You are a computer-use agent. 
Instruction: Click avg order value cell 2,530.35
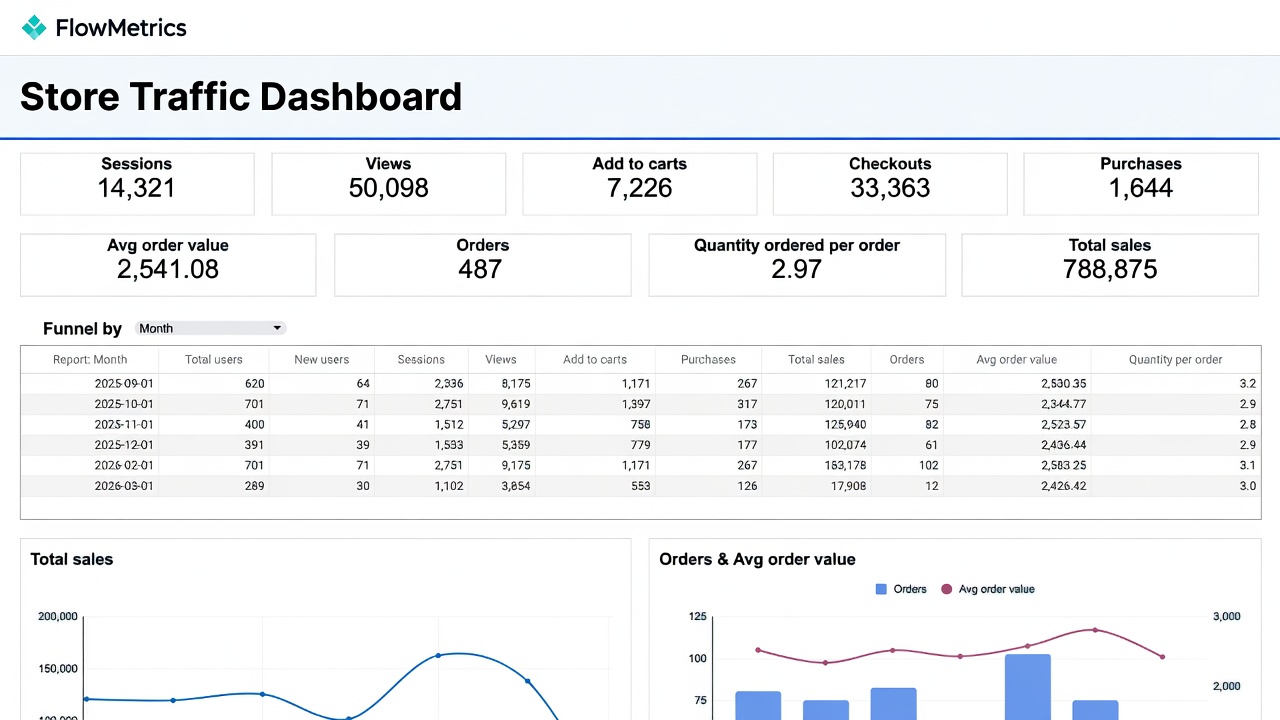point(1063,383)
